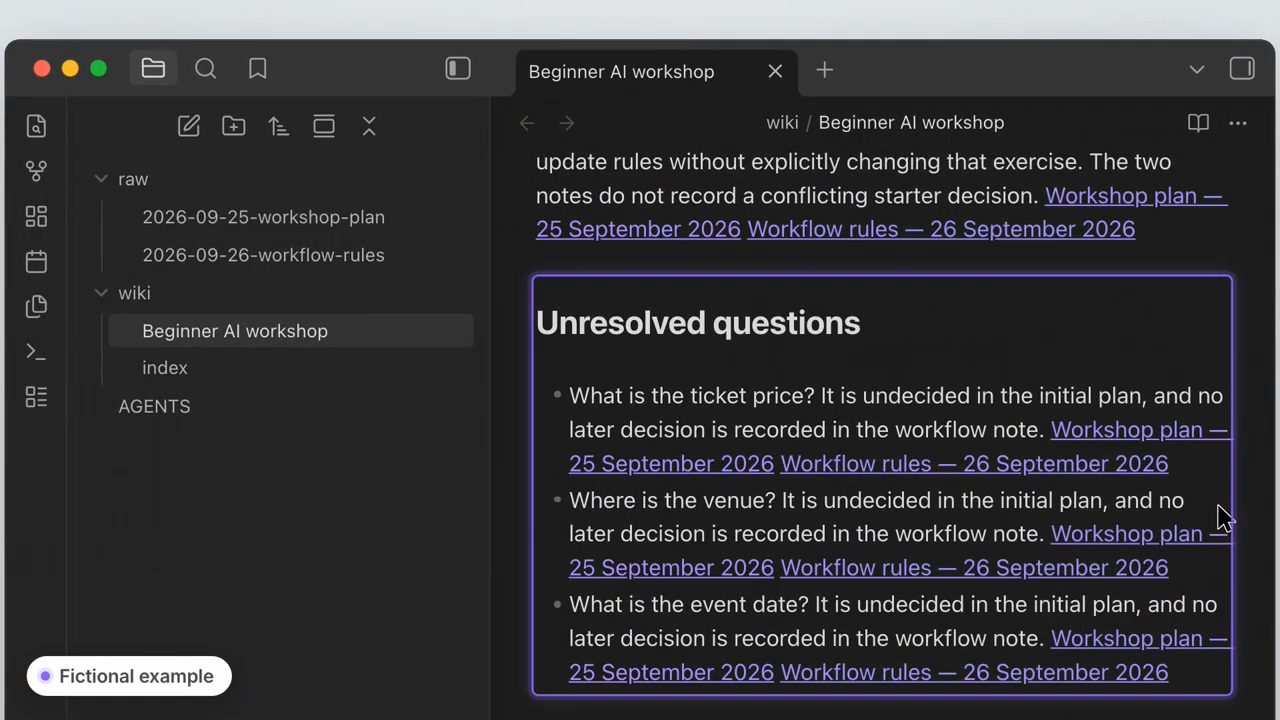Collapse all folders in the explorer
Viewport: 1280px width, 720px height.
coord(369,126)
